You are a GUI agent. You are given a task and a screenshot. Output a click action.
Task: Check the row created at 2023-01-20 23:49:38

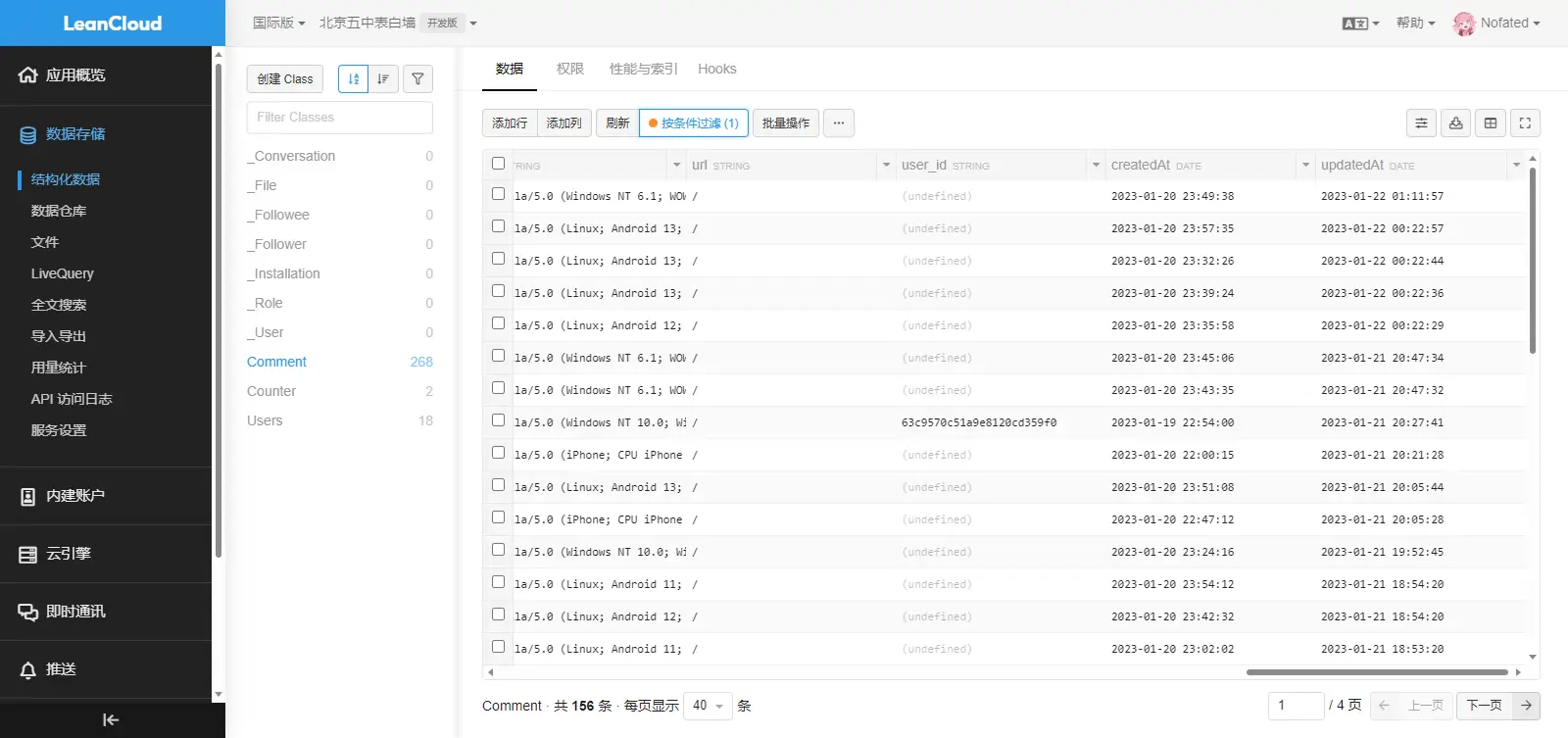(498, 194)
